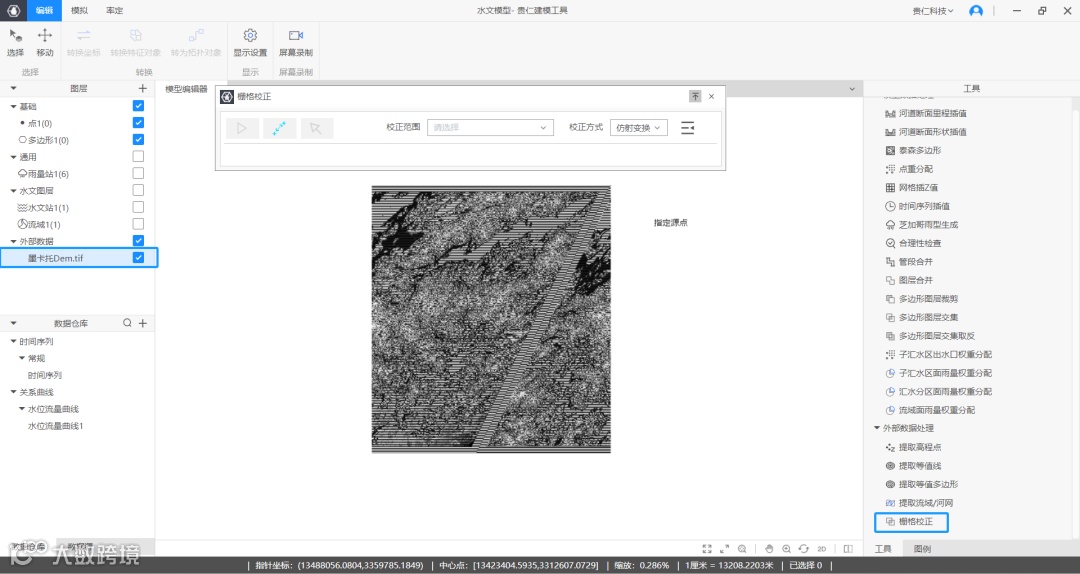Run the 栅格校正 tool
Image resolution: width=1080 pixels, height=574 pixels.
point(911,522)
